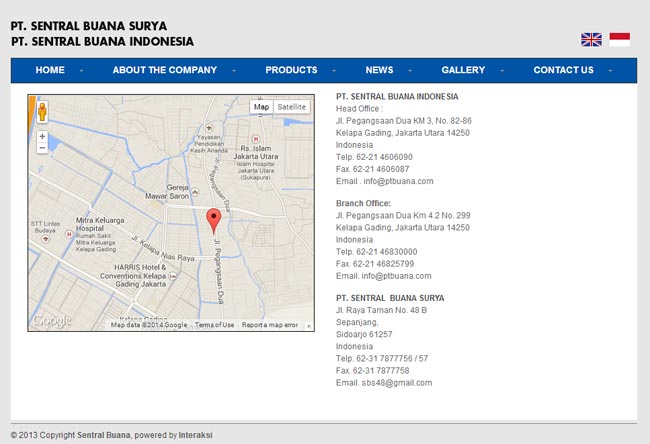Click Fax. 62-31 7877758 text
650x444 pixels.
tap(373, 371)
